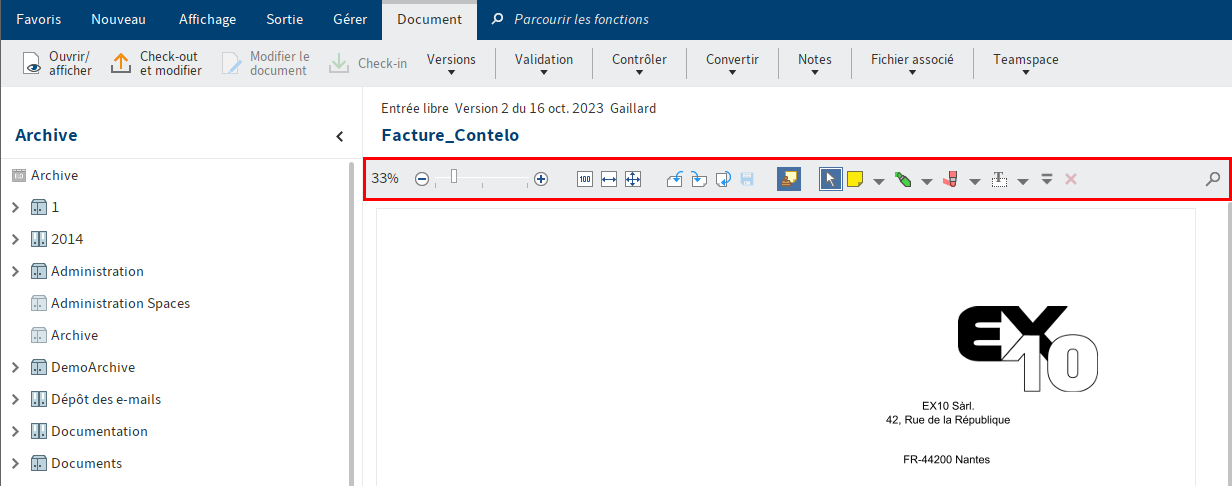Open the Gérer tab
Image resolution: width=1232 pixels, height=486 pixels.
(x=350, y=19)
